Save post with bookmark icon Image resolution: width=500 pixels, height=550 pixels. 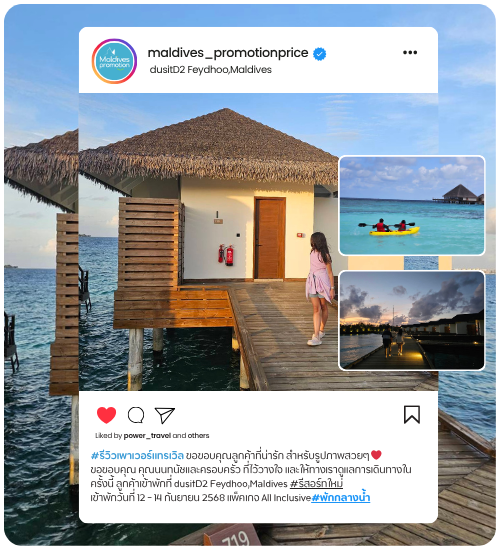pyautogui.click(x=412, y=415)
